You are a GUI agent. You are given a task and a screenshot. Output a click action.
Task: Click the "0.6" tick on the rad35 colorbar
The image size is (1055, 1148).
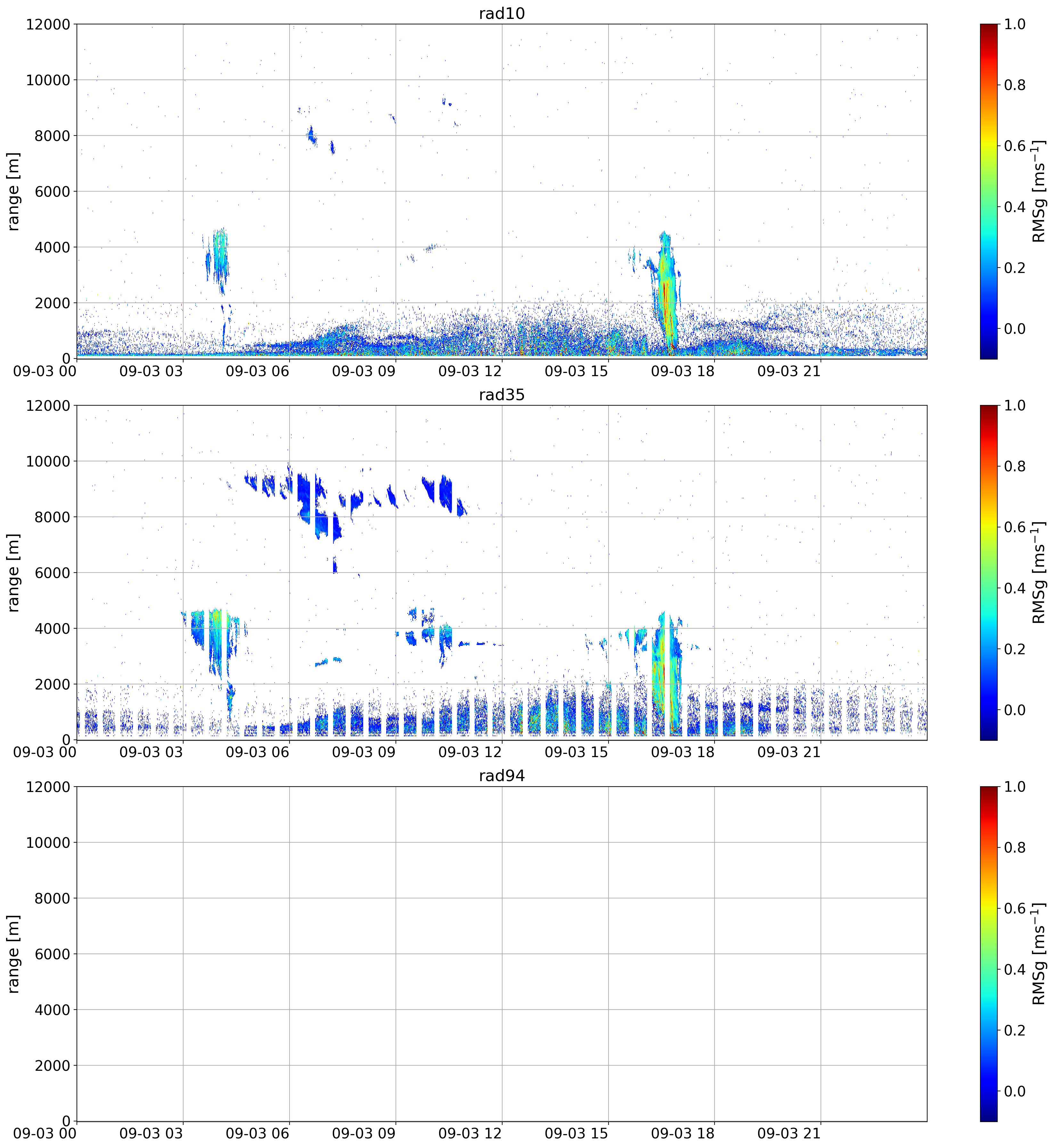[x=1015, y=527]
